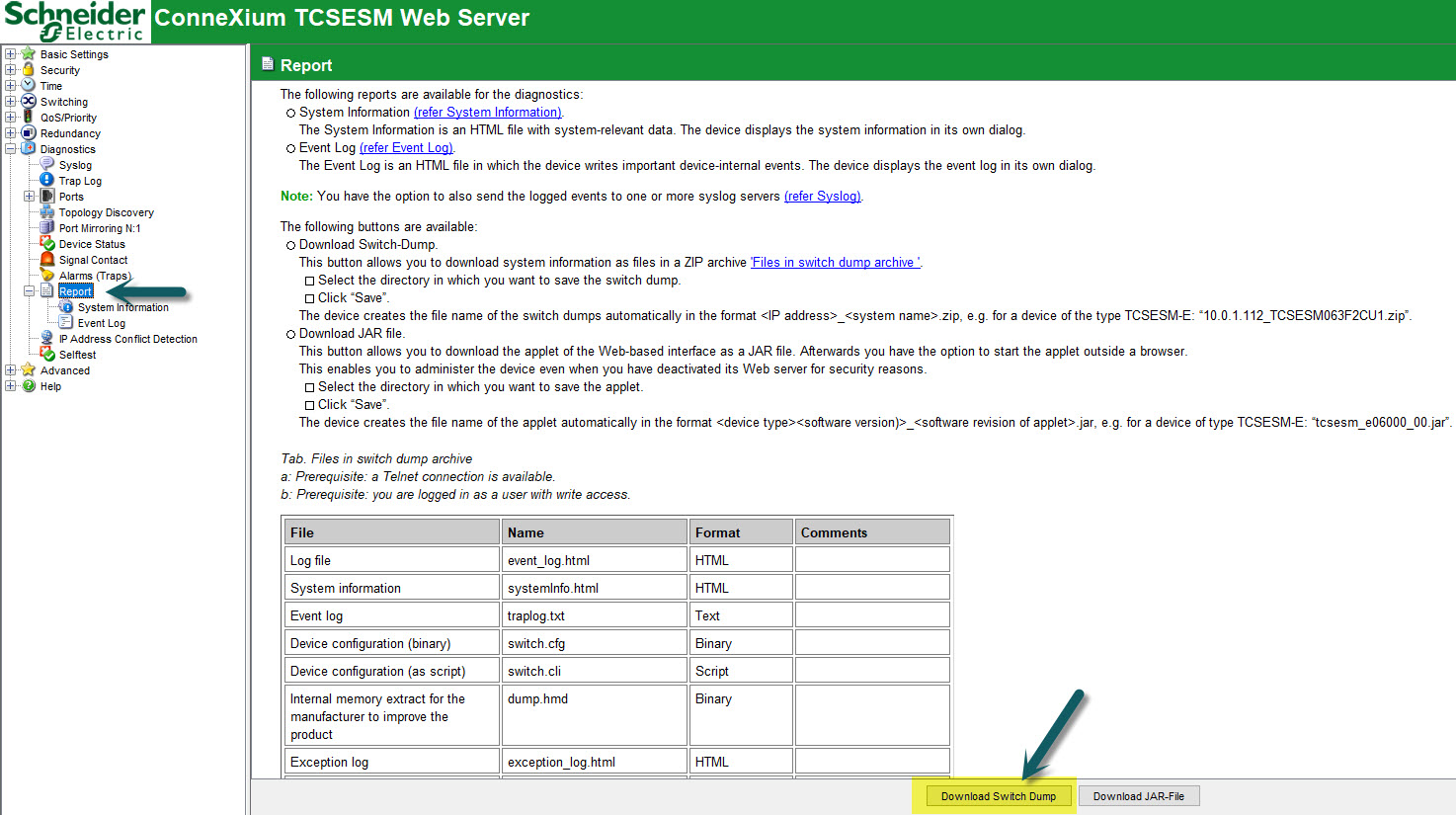Open the Trap Log tree item
Screen dimensions: 1456x815
(80, 181)
